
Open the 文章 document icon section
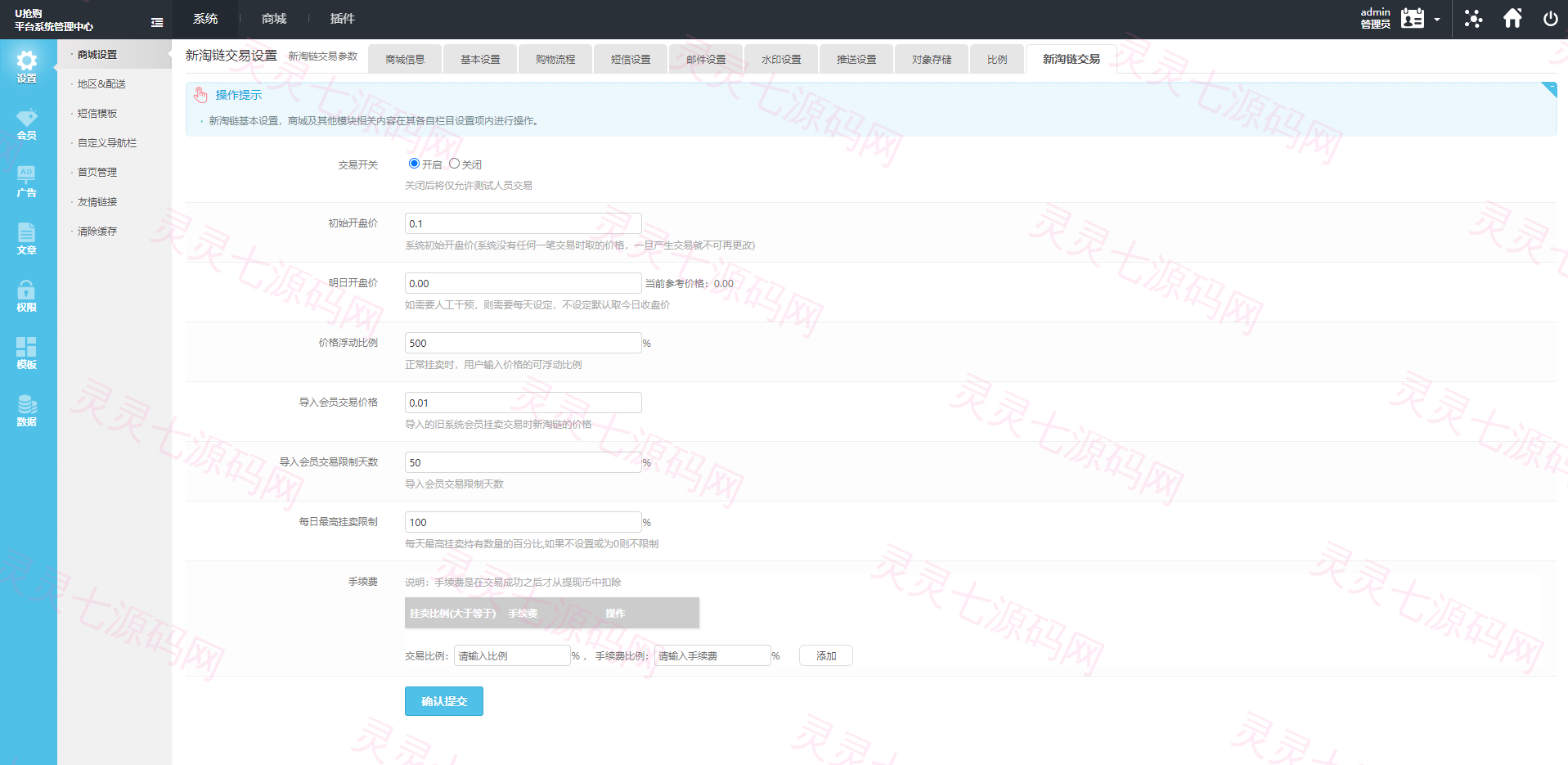[27, 232]
